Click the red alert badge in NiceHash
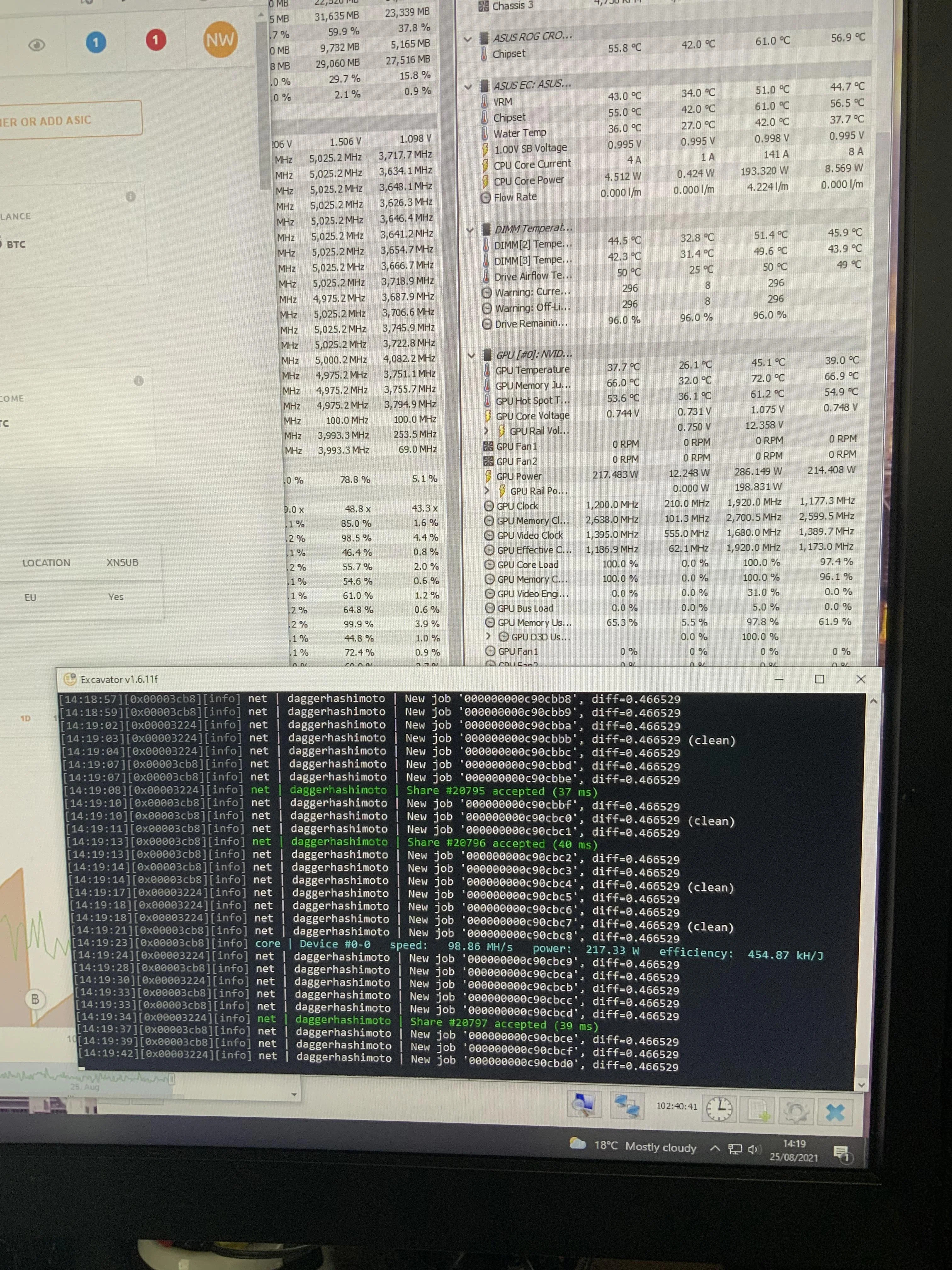This screenshot has width=952, height=1270. [x=155, y=40]
